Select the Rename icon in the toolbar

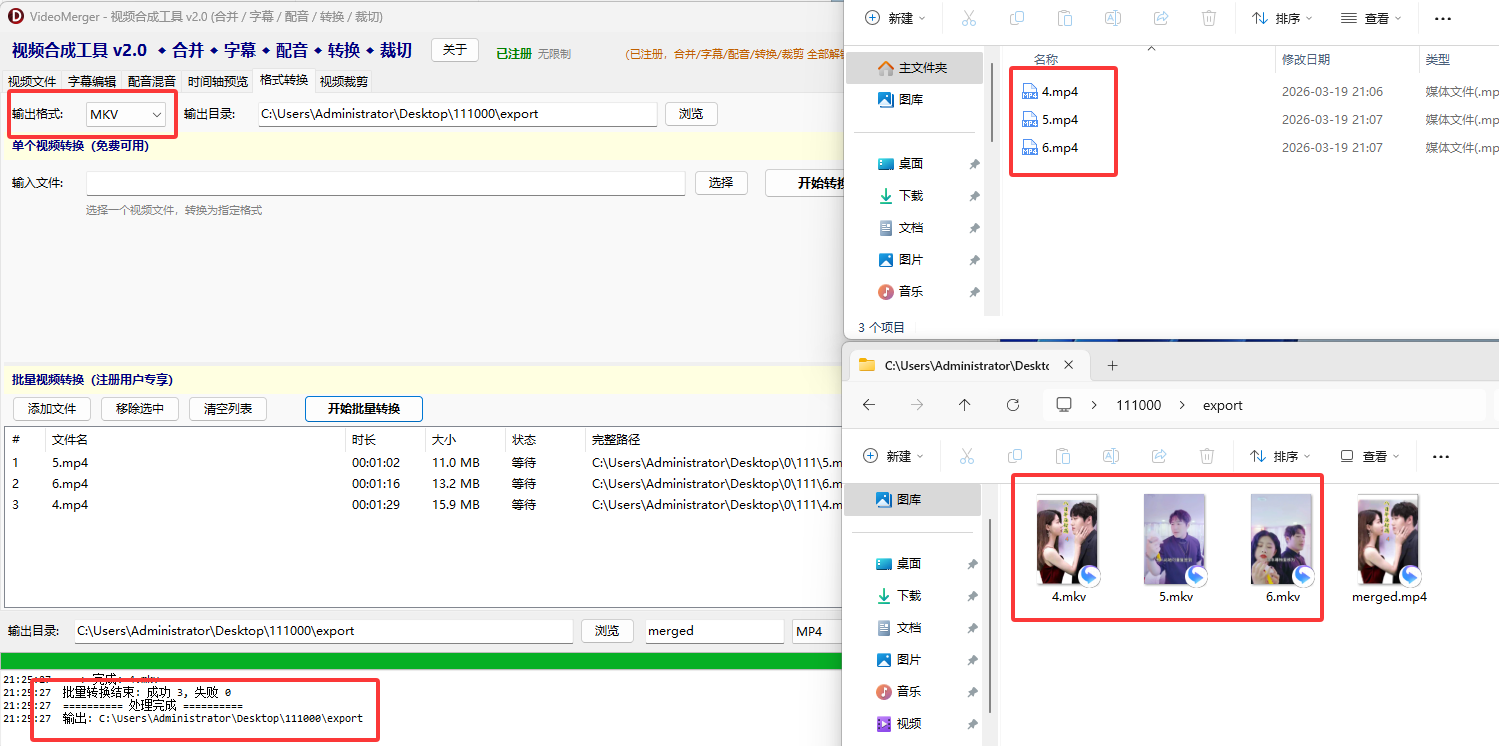(x=1111, y=17)
